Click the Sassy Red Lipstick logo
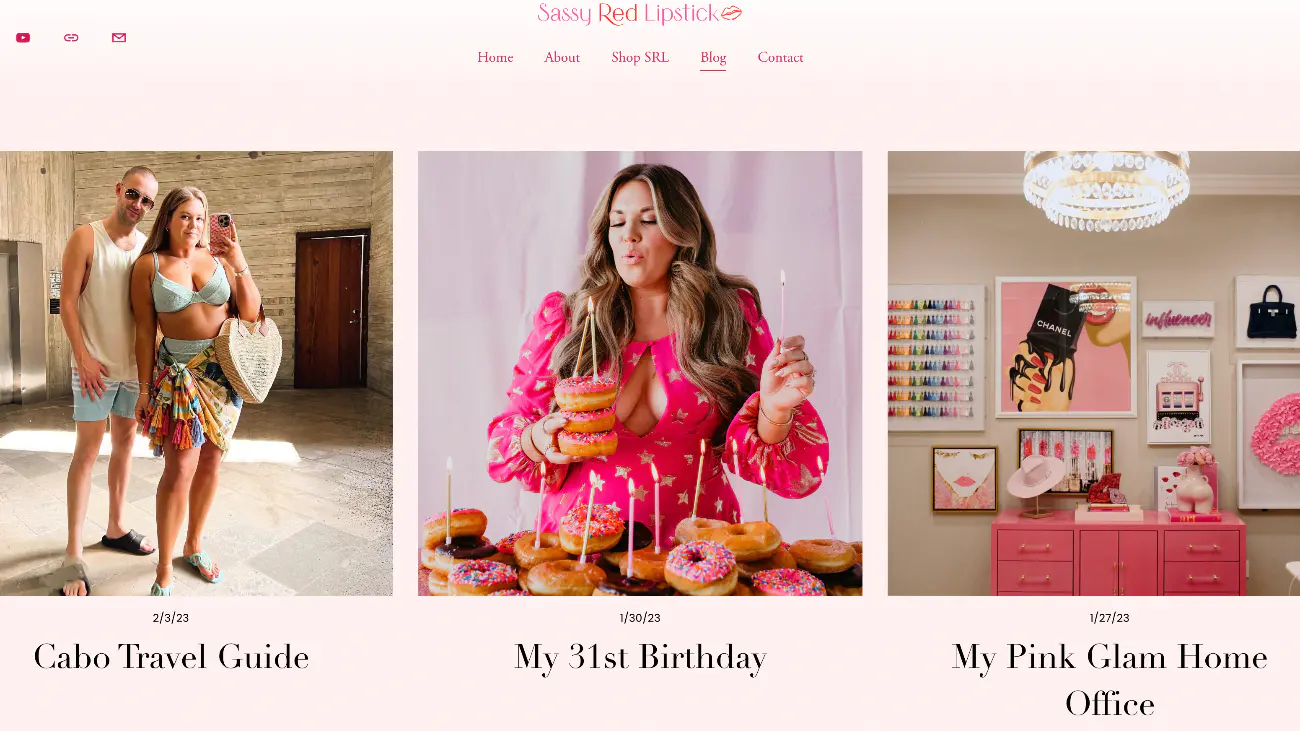1300x731 pixels. click(x=640, y=14)
